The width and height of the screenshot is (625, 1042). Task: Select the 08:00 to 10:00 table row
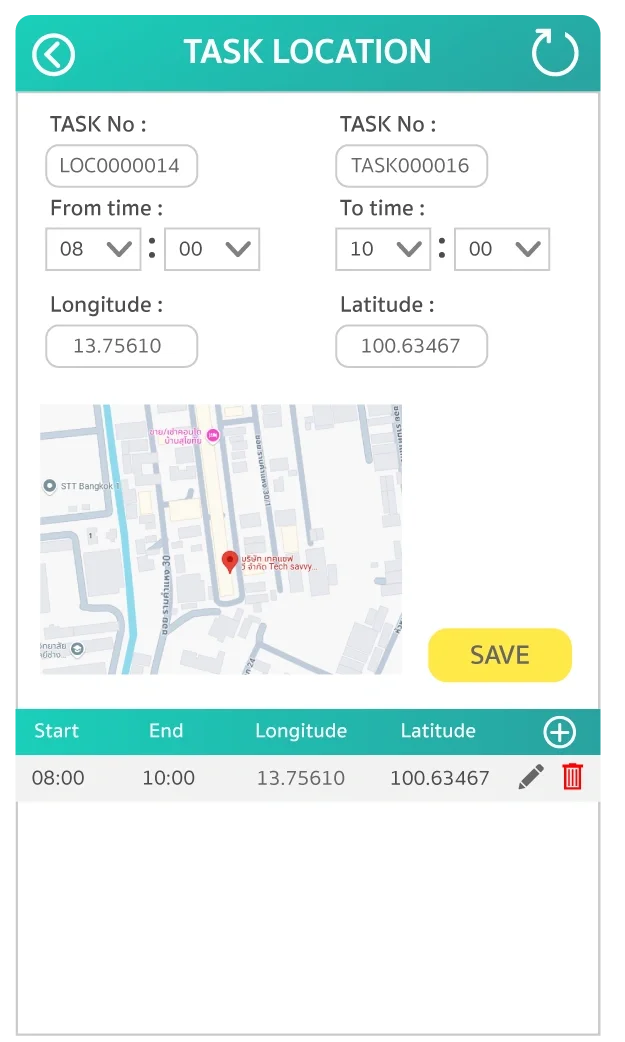260,778
